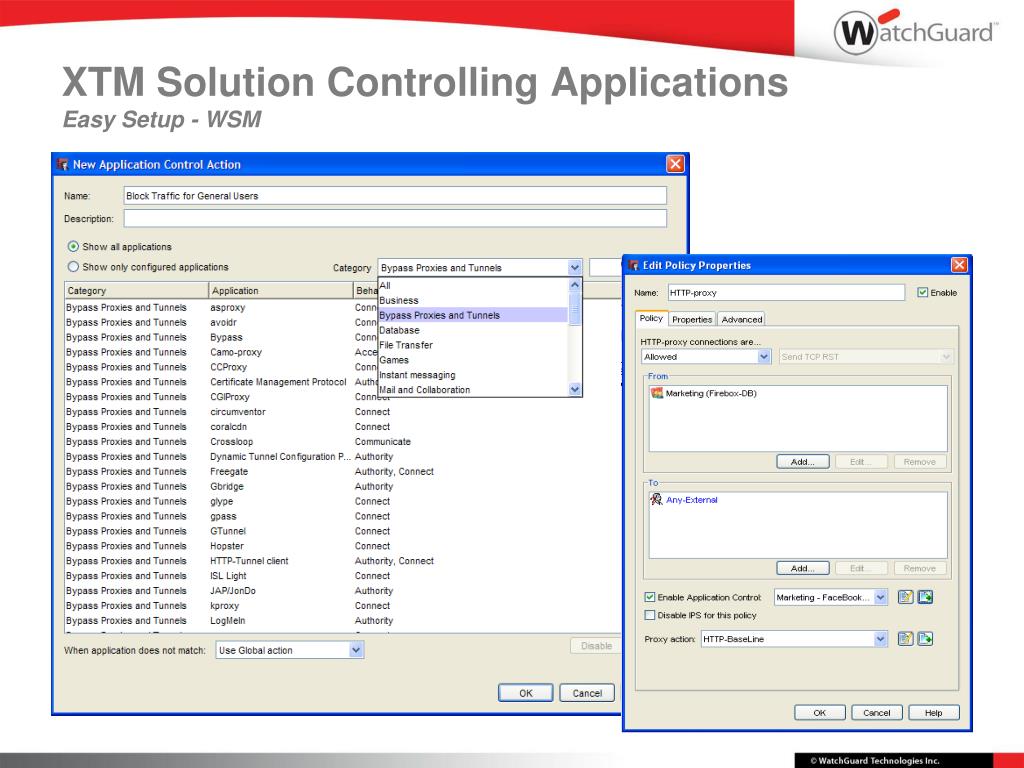Click the Application column header
Viewport: 1024px width, 768px height.
pos(281,291)
